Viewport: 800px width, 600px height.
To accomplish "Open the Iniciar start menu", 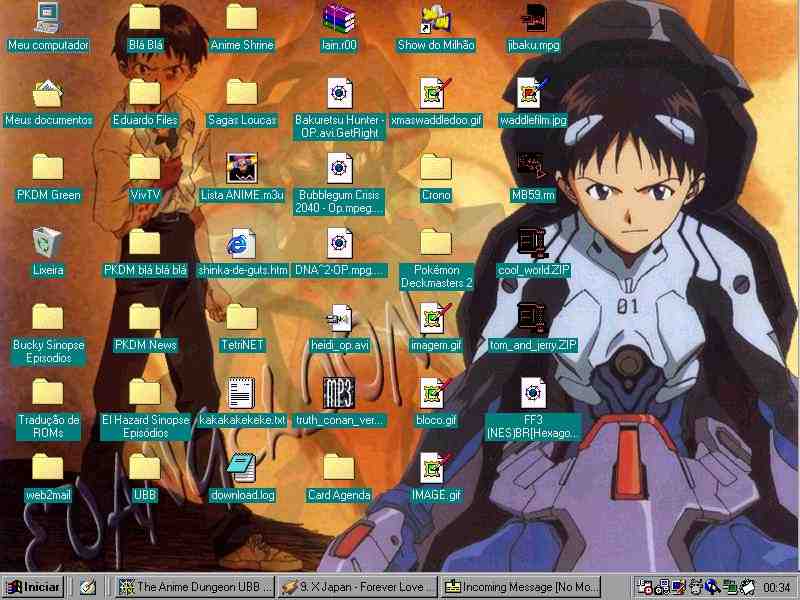I will 33,587.
